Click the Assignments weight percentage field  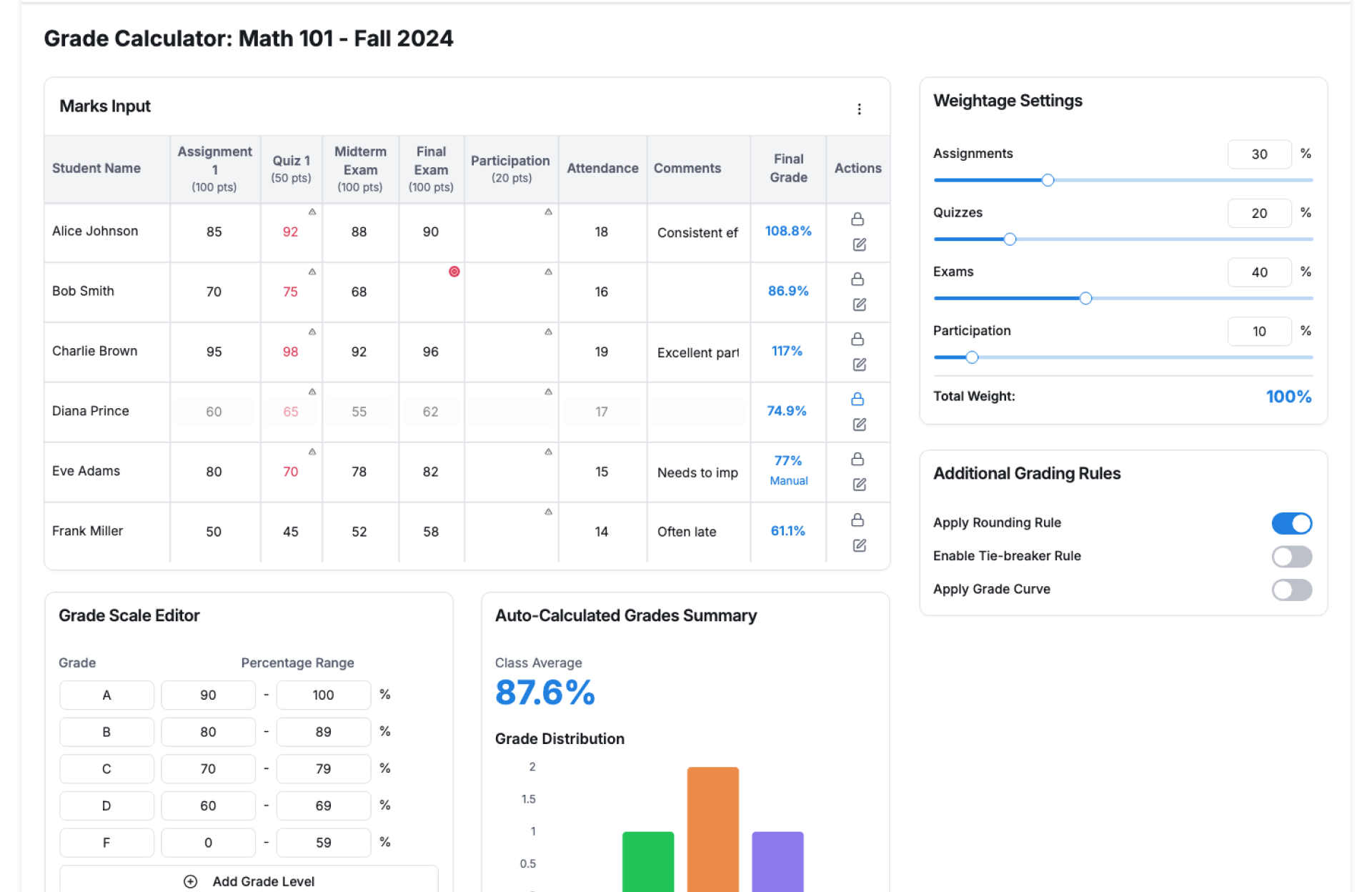pos(1258,154)
